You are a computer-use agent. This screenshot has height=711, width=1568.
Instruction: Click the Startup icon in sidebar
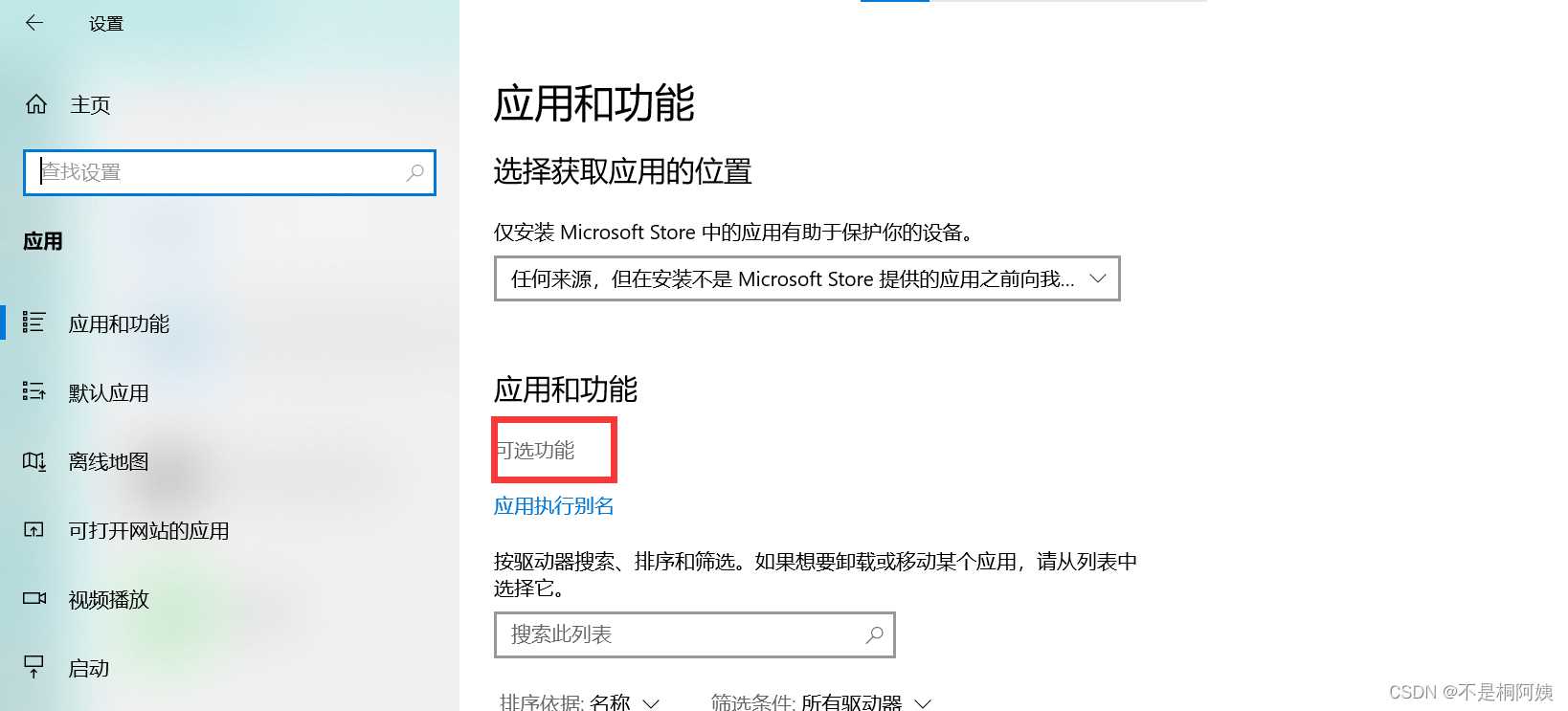[x=34, y=667]
